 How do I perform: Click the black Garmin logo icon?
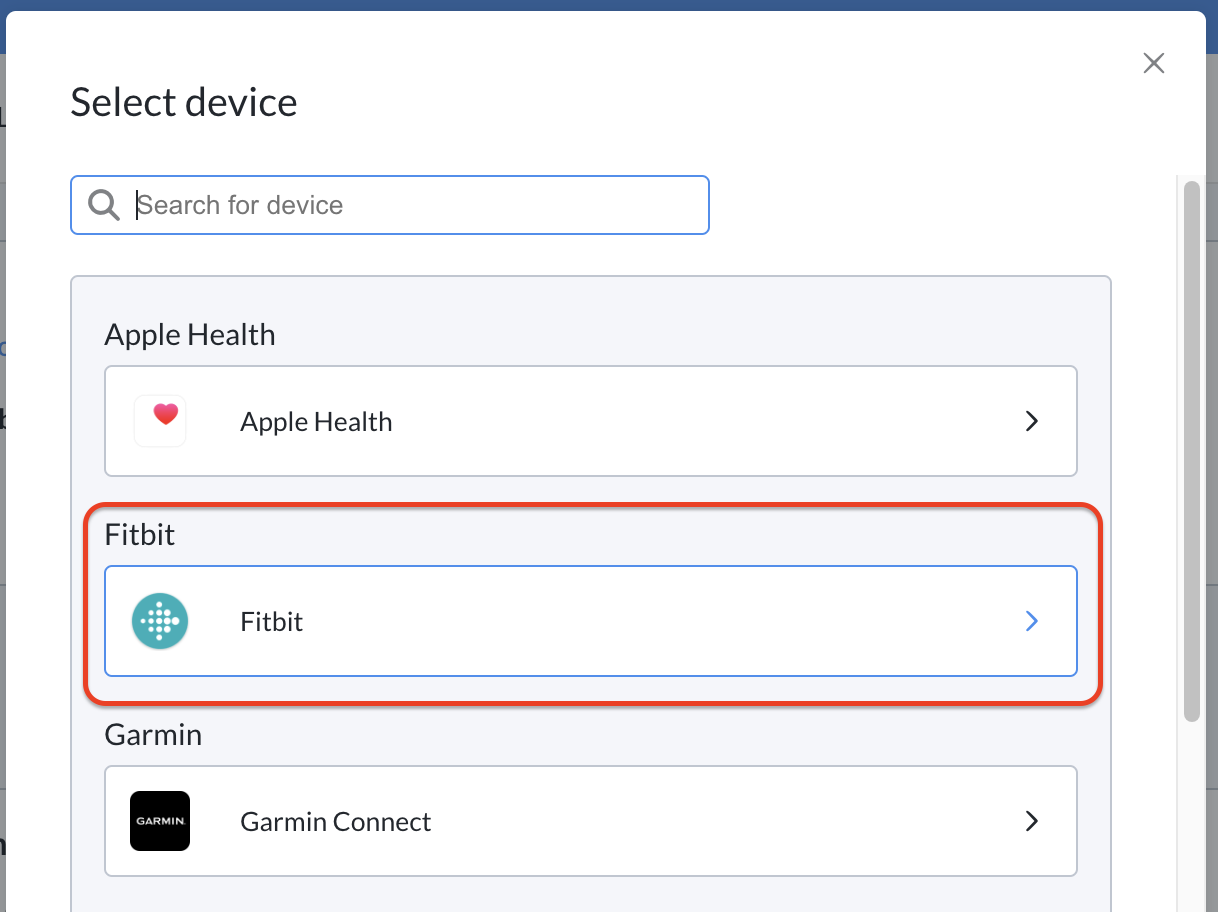pos(160,821)
